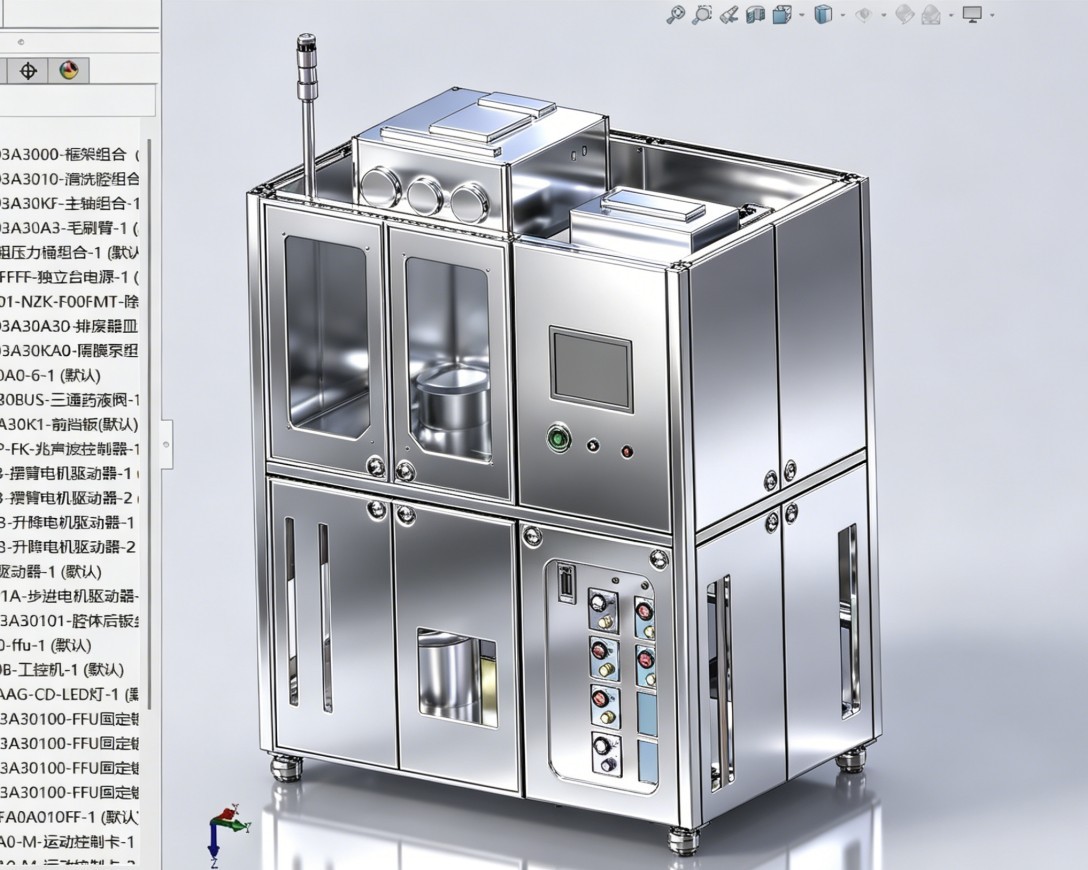Select the 驱动器-1 (默认) tree item
This screenshot has height=870, width=1088.
tap(51, 572)
